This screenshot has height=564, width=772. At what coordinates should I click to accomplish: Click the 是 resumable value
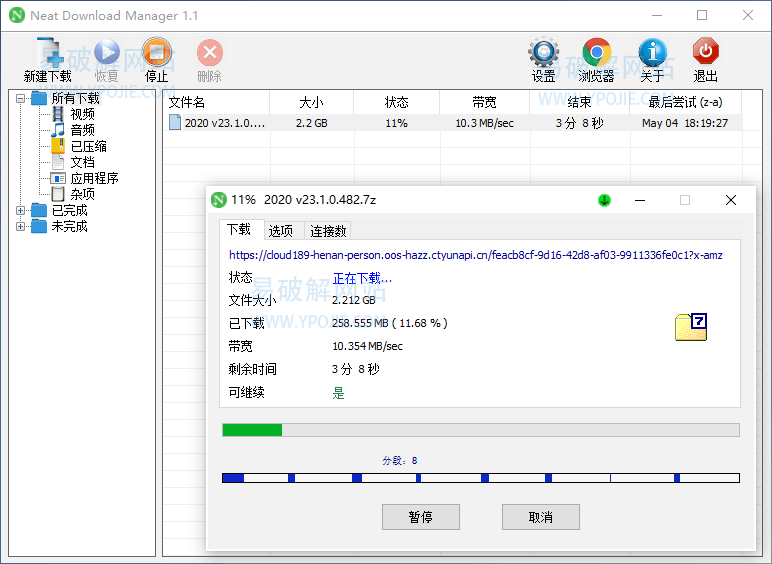338,393
